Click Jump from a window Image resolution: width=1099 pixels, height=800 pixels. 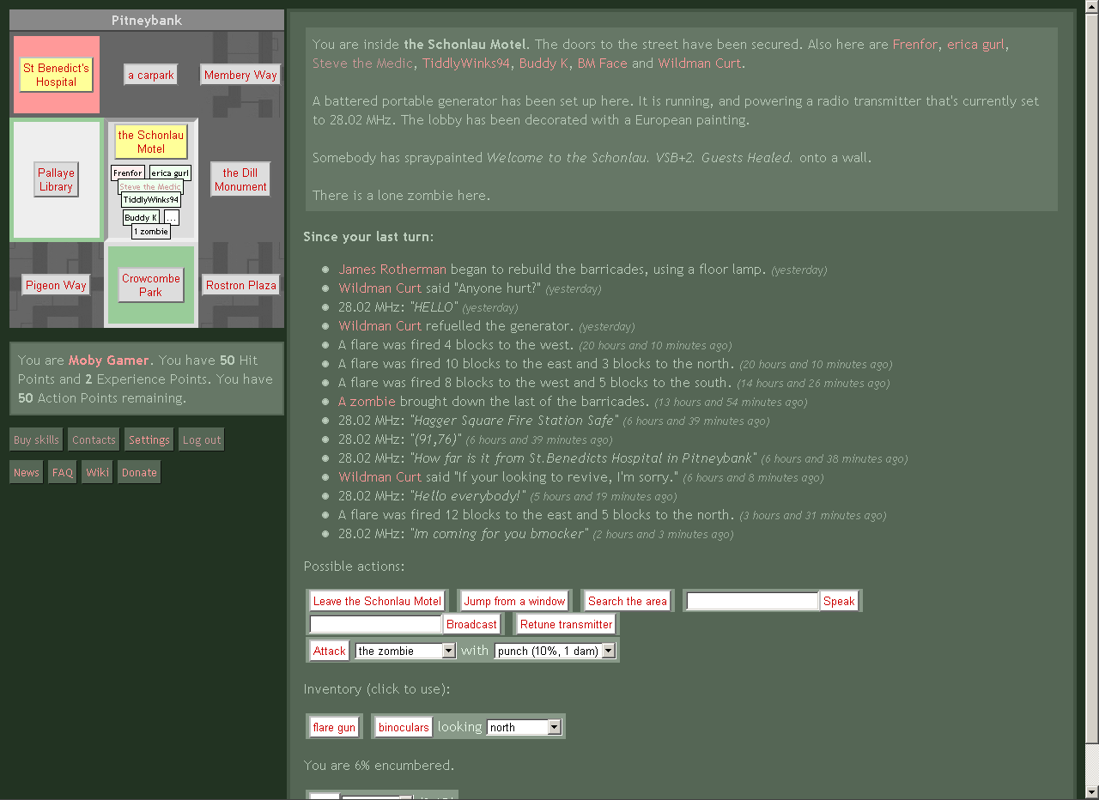(514, 601)
